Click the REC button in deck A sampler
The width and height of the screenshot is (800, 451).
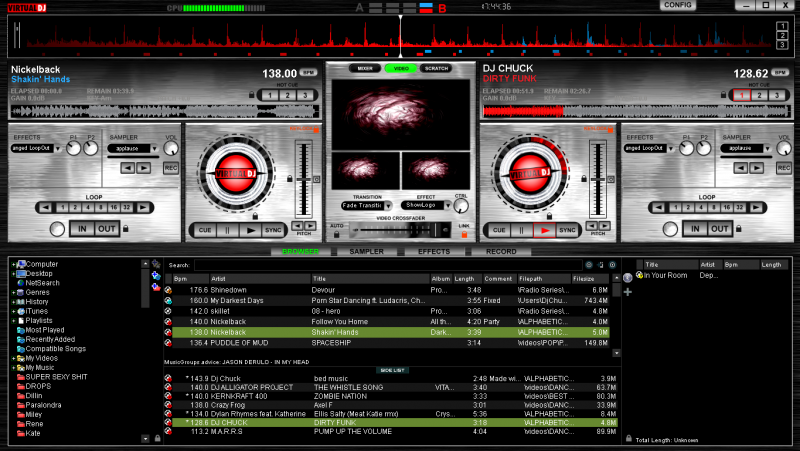(171, 168)
